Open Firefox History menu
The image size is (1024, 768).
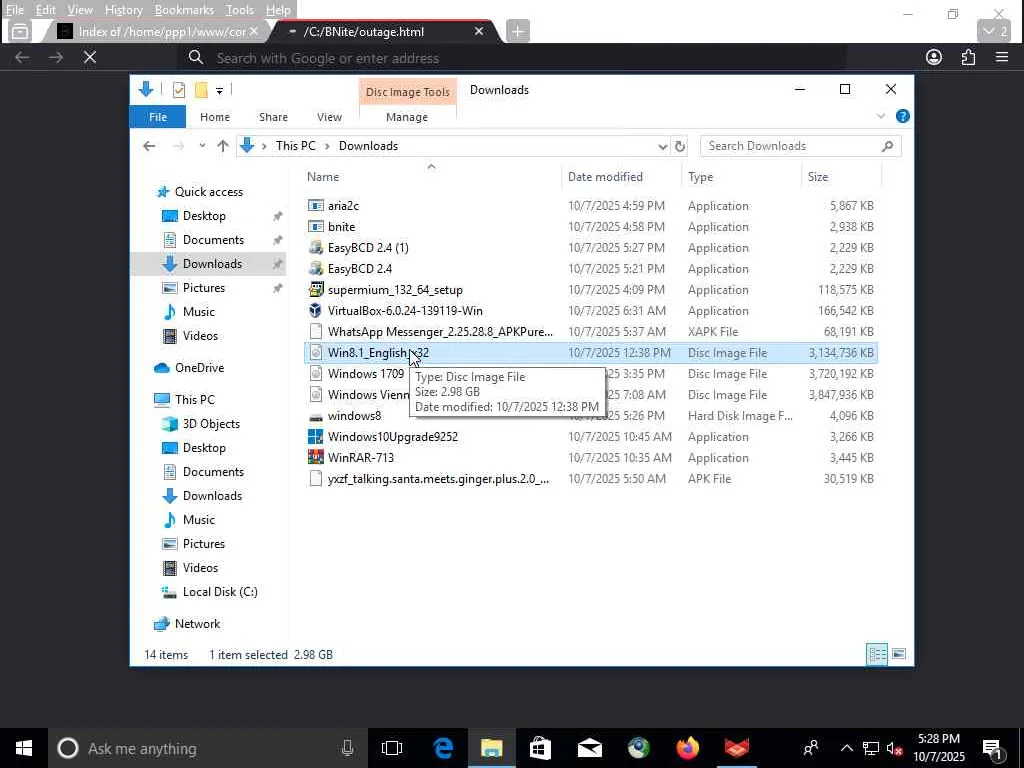pos(123,10)
